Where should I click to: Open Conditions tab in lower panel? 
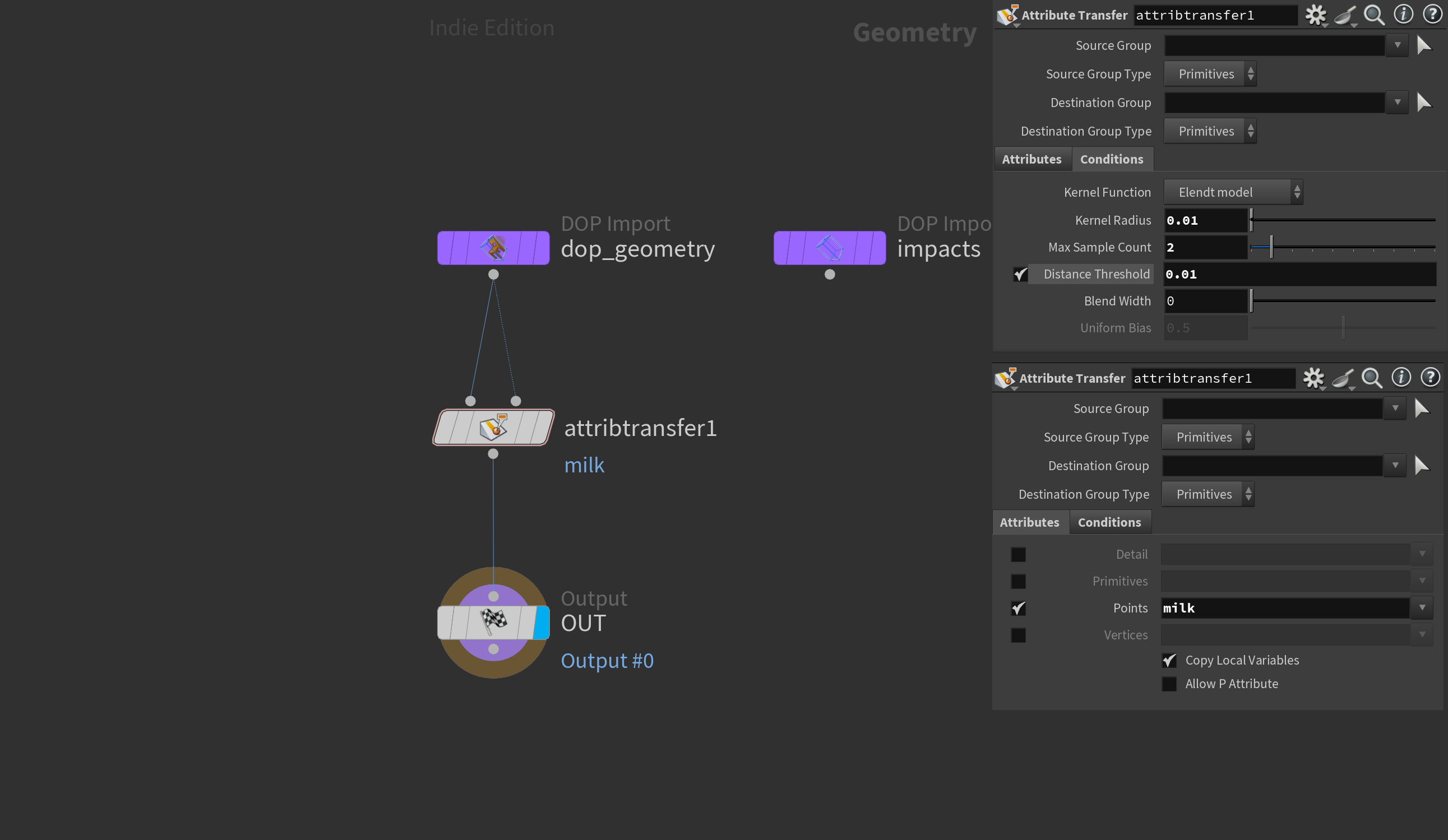pyautogui.click(x=1109, y=522)
